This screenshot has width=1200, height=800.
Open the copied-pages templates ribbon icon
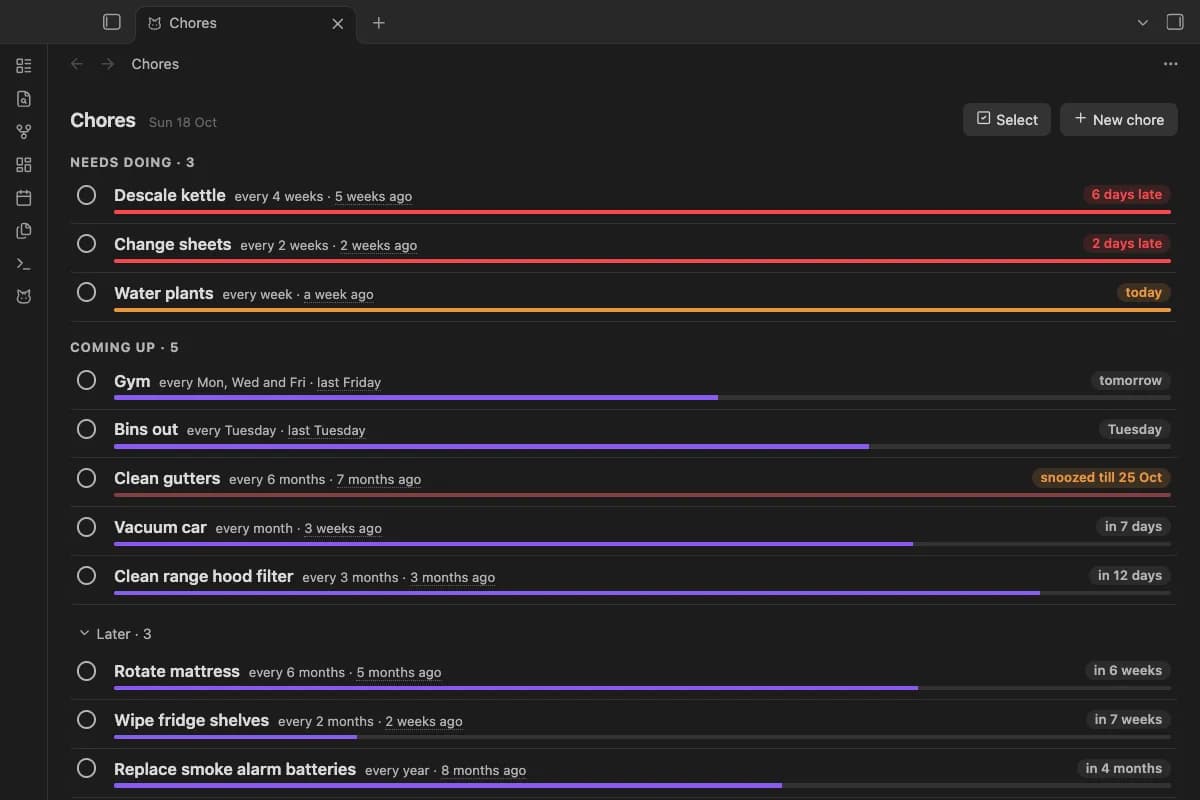(x=24, y=231)
